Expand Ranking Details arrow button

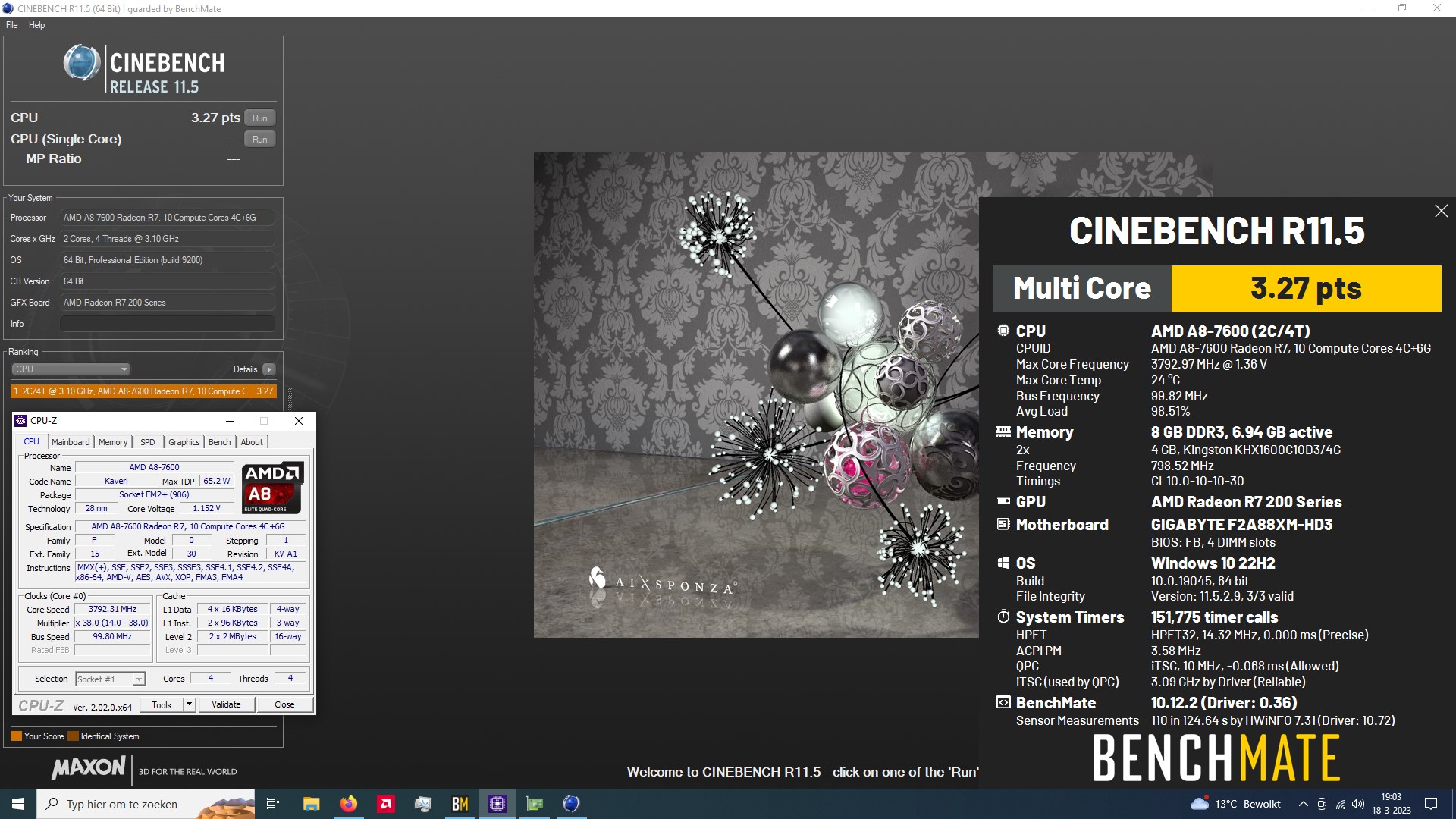[x=268, y=369]
